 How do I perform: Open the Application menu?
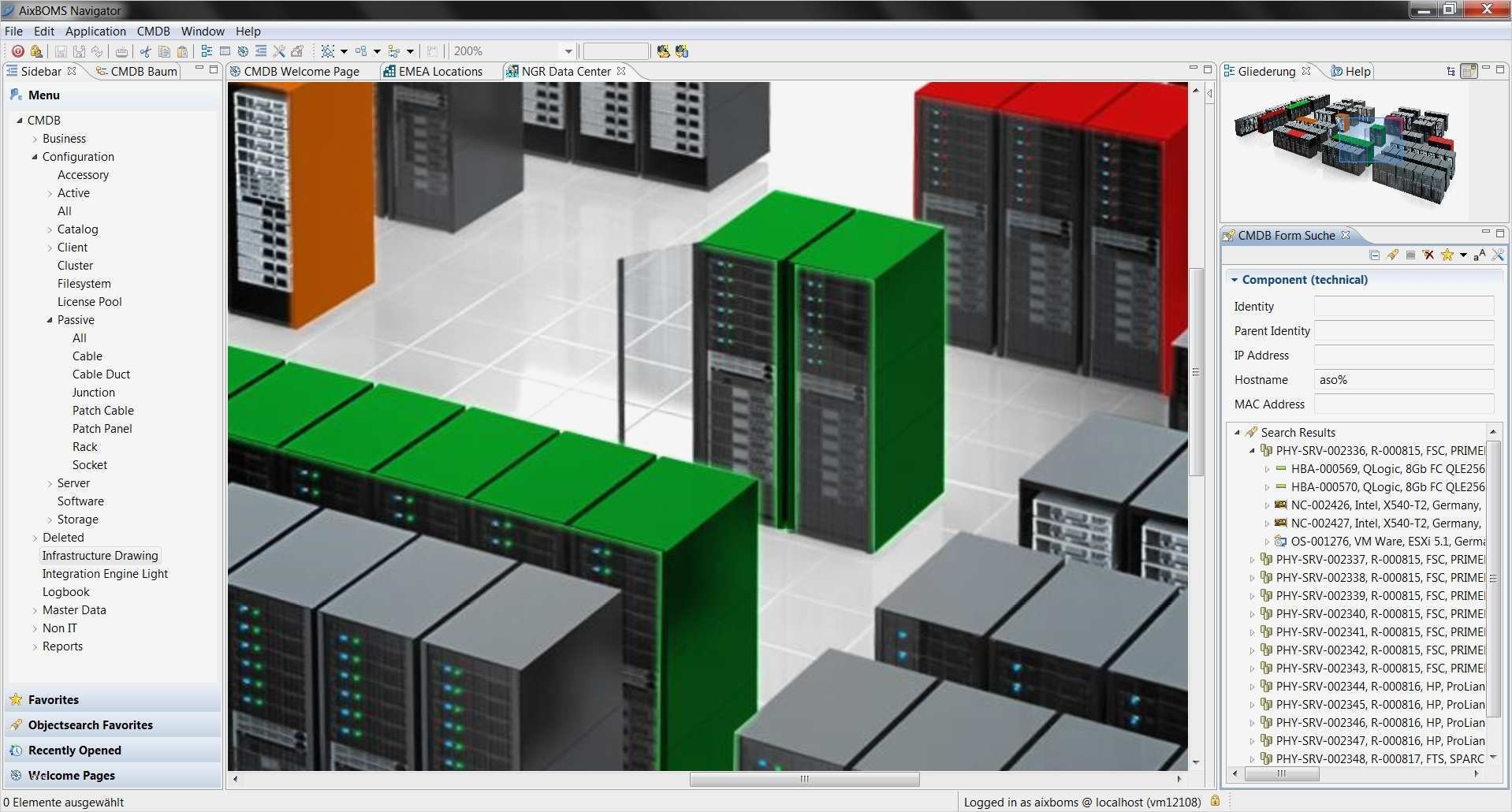click(95, 31)
